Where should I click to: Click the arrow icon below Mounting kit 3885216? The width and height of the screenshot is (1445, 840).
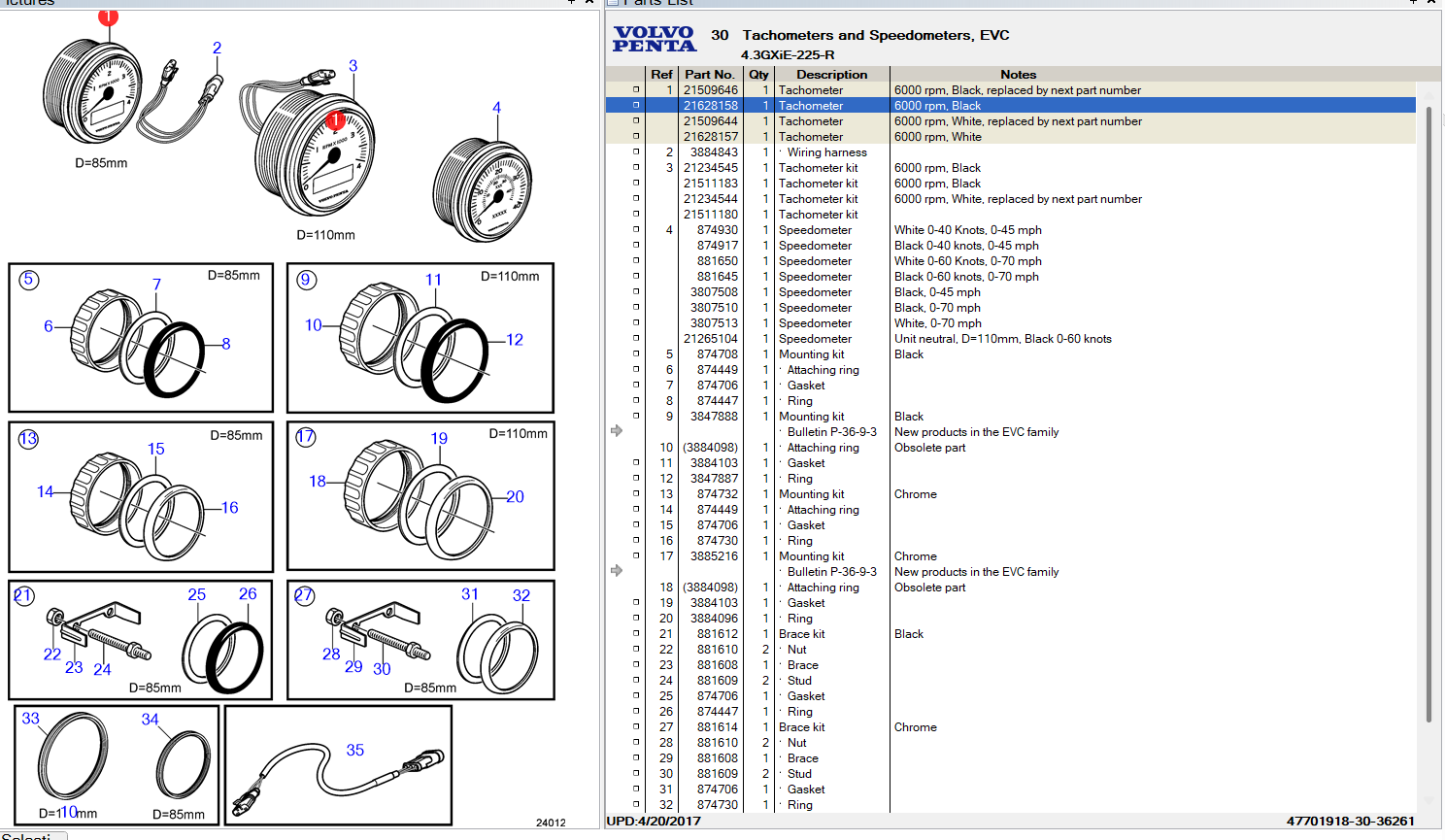[x=617, y=570]
